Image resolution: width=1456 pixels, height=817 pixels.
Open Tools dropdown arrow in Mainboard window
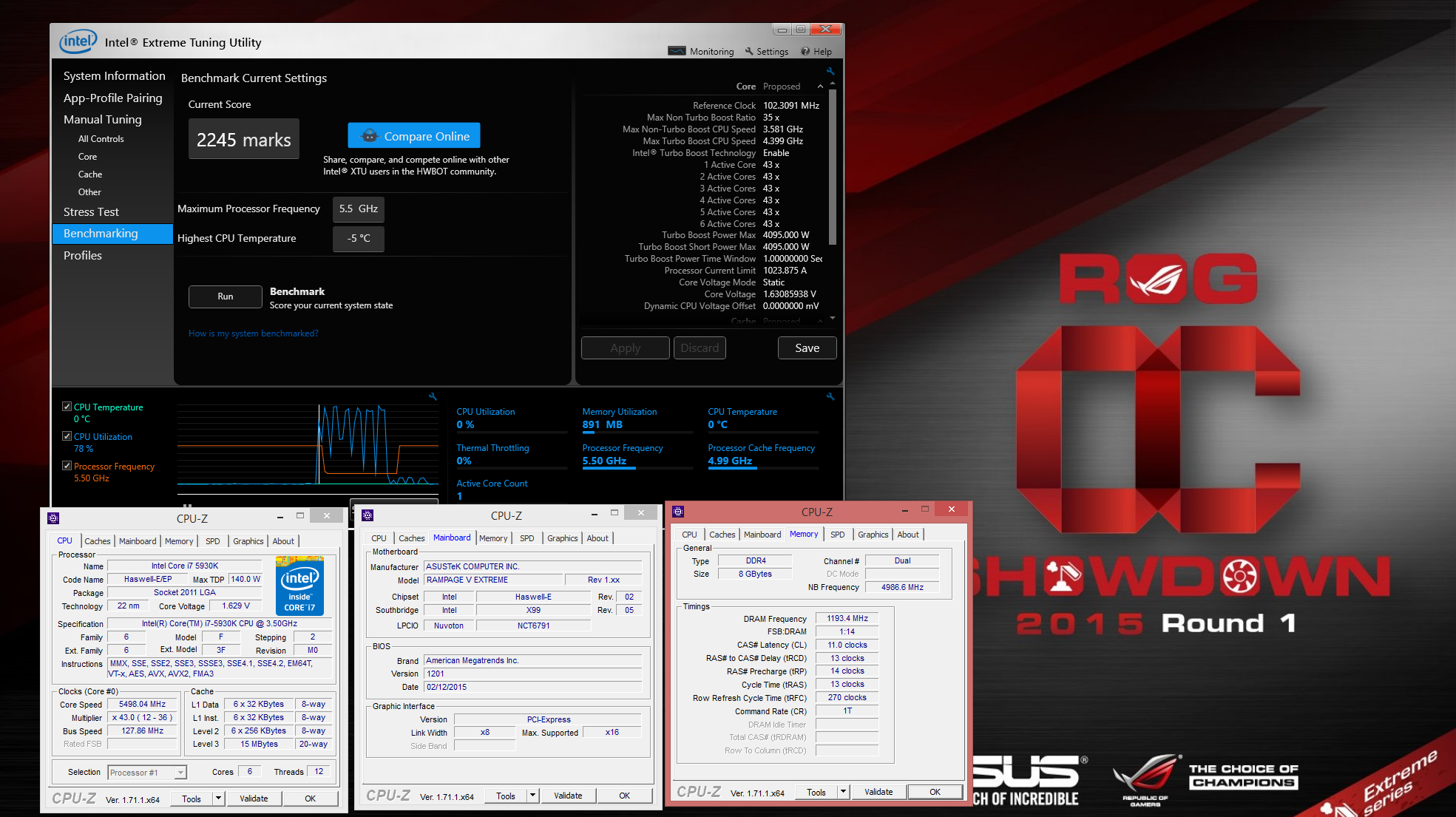532,795
